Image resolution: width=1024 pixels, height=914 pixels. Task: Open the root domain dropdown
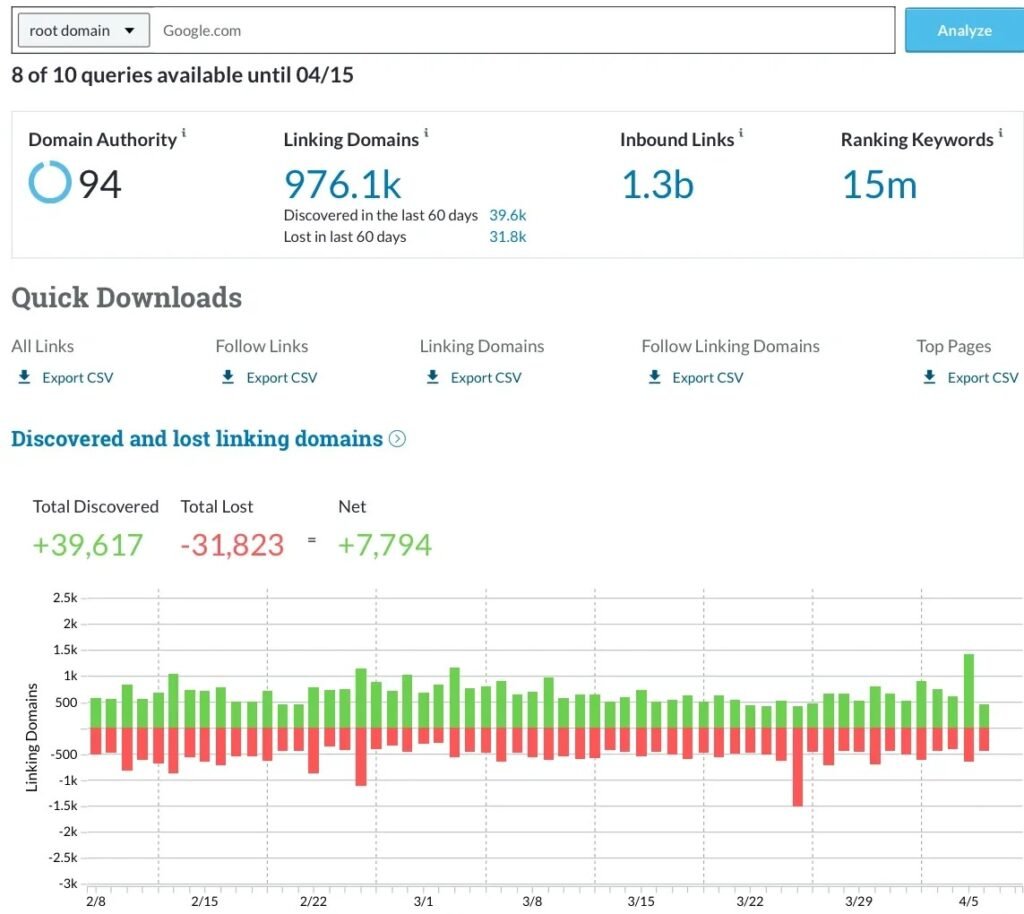pos(83,31)
